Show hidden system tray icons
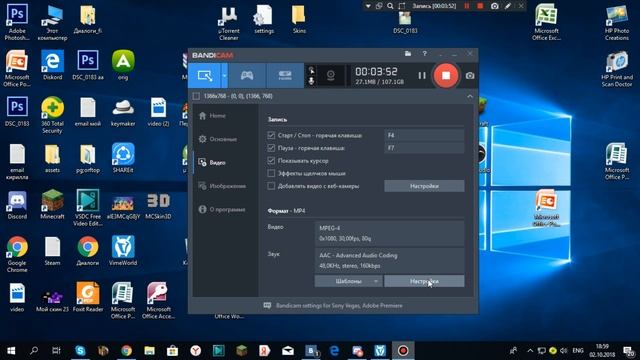Screen dimensions: 640x360 click(x=530, y=351)
